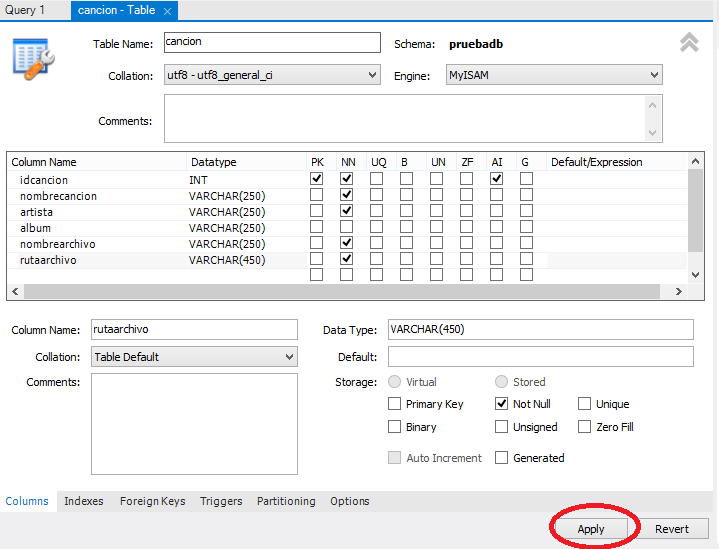719x549 pixels.
Task: Enable PK checkbox for artista
Action: click(x=316, y=211)
